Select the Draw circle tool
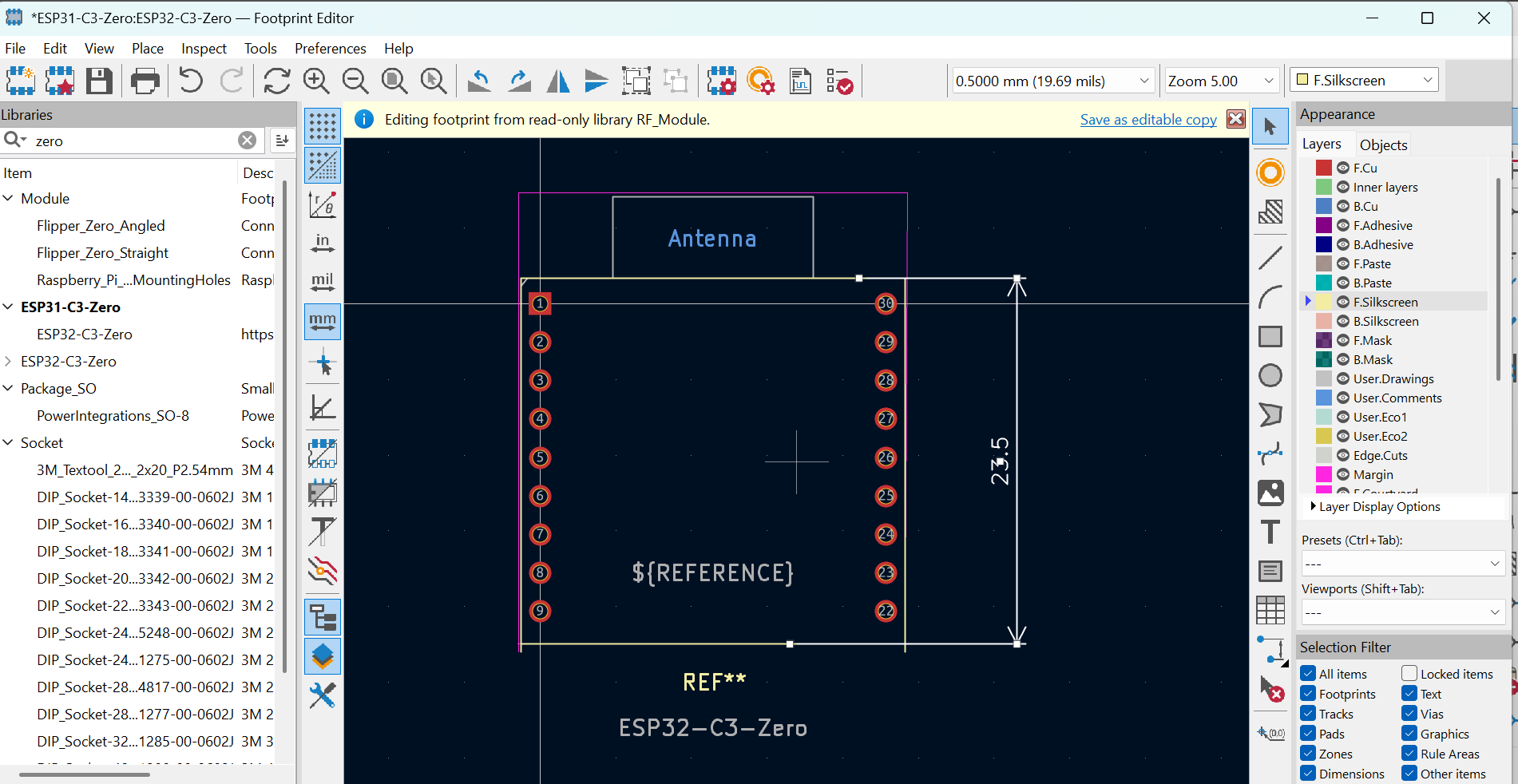The image size is (1518, 784). click(x=1270, y=375)
